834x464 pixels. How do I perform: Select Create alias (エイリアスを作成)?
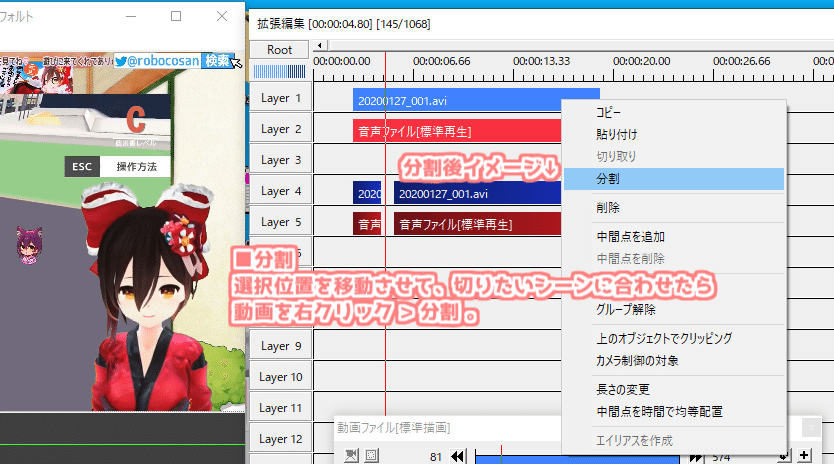[x=635, y=441]
